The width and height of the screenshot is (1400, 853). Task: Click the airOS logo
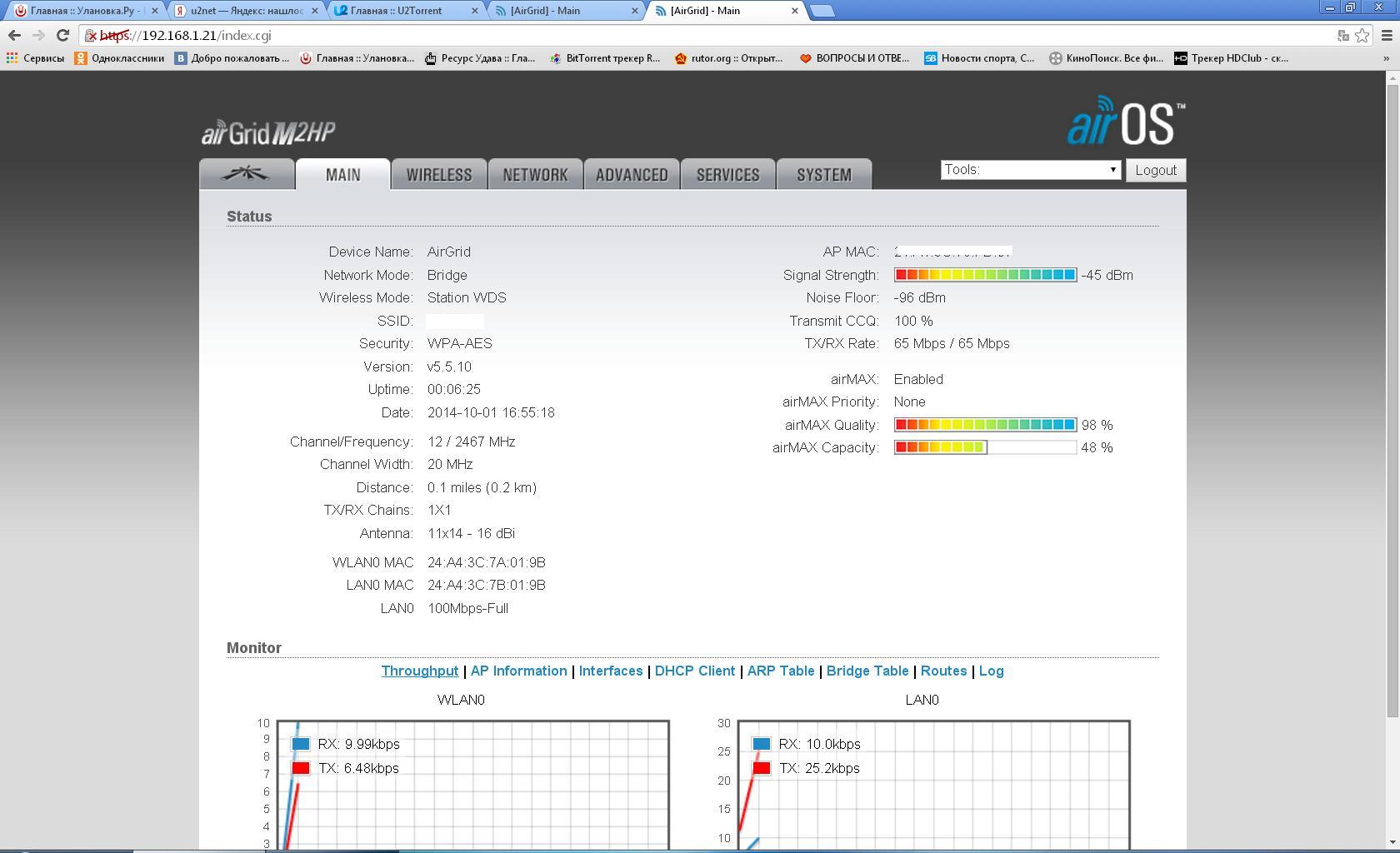1126,121
